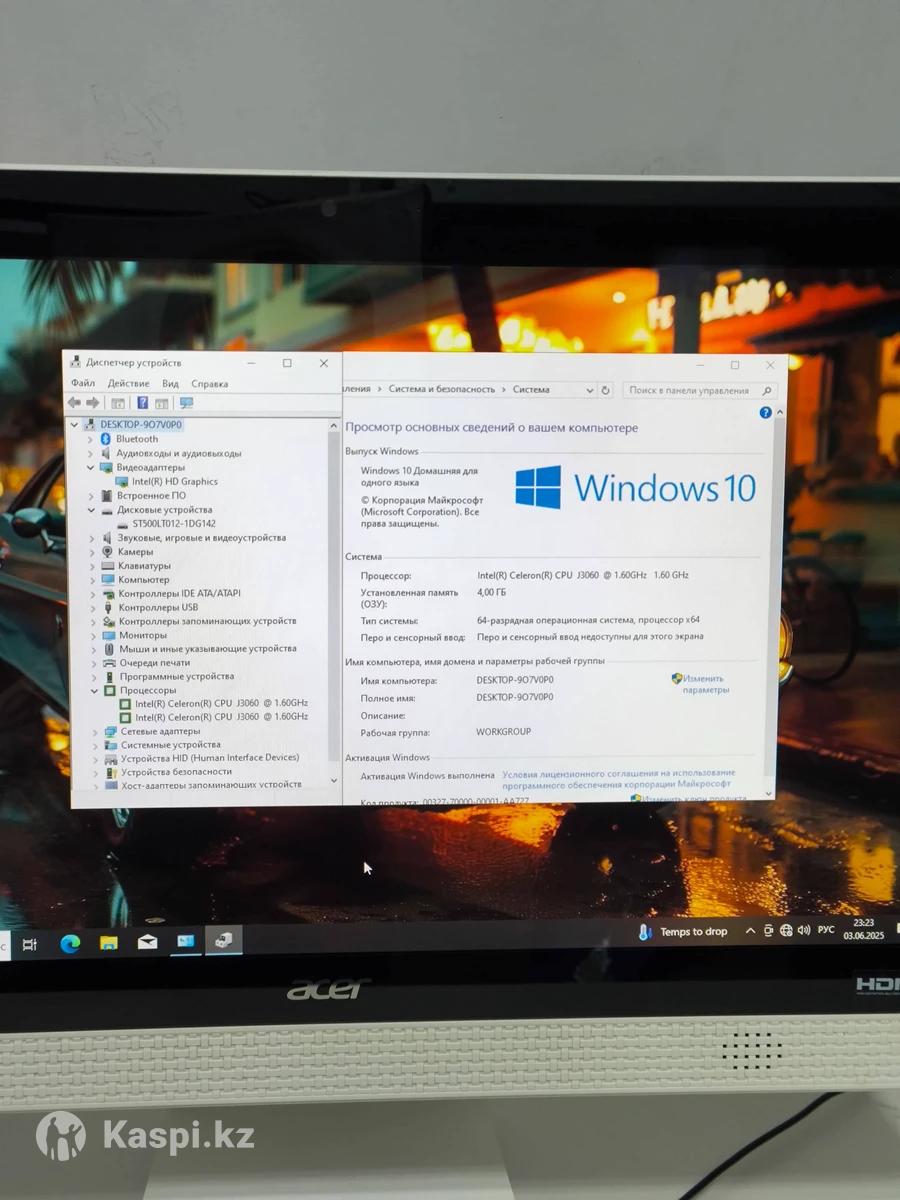Select the Встроенное ПО firmware icon
This screenshot has width=900, height=1200.
[x=107, y=495]
